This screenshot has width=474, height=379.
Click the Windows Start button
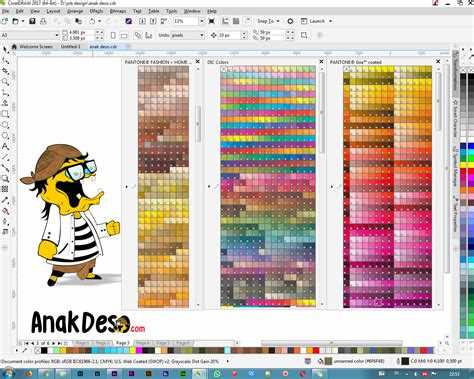pyautogui.click(x=8, y=373)
